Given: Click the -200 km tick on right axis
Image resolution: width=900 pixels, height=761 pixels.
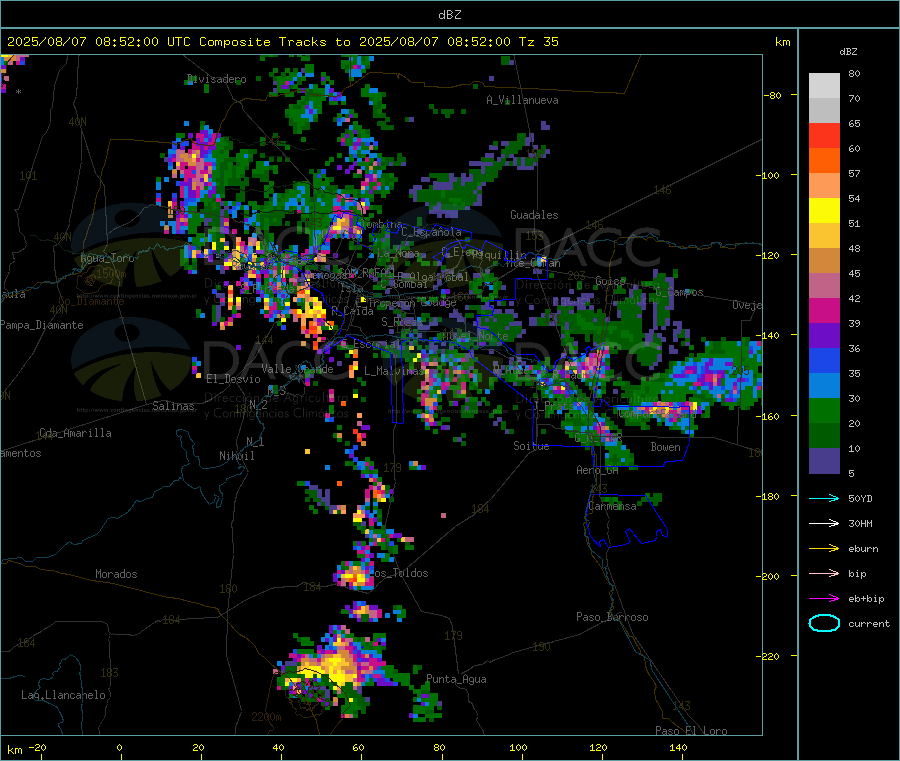Looking at the screenshot, I should tap(770, 576).
